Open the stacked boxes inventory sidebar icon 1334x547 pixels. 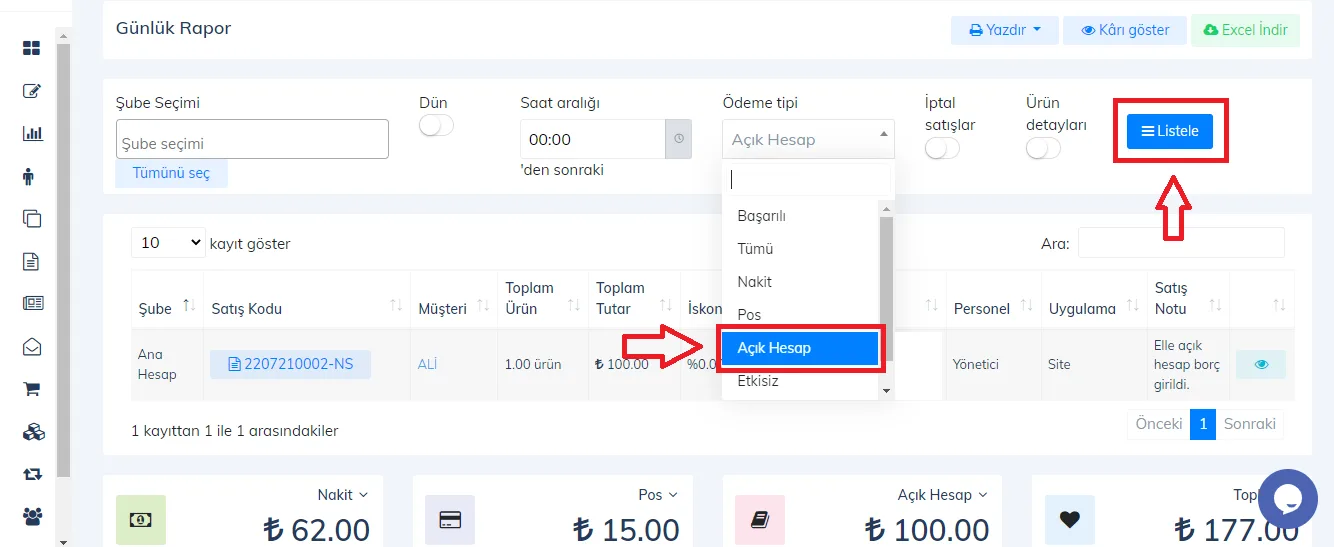33,432
